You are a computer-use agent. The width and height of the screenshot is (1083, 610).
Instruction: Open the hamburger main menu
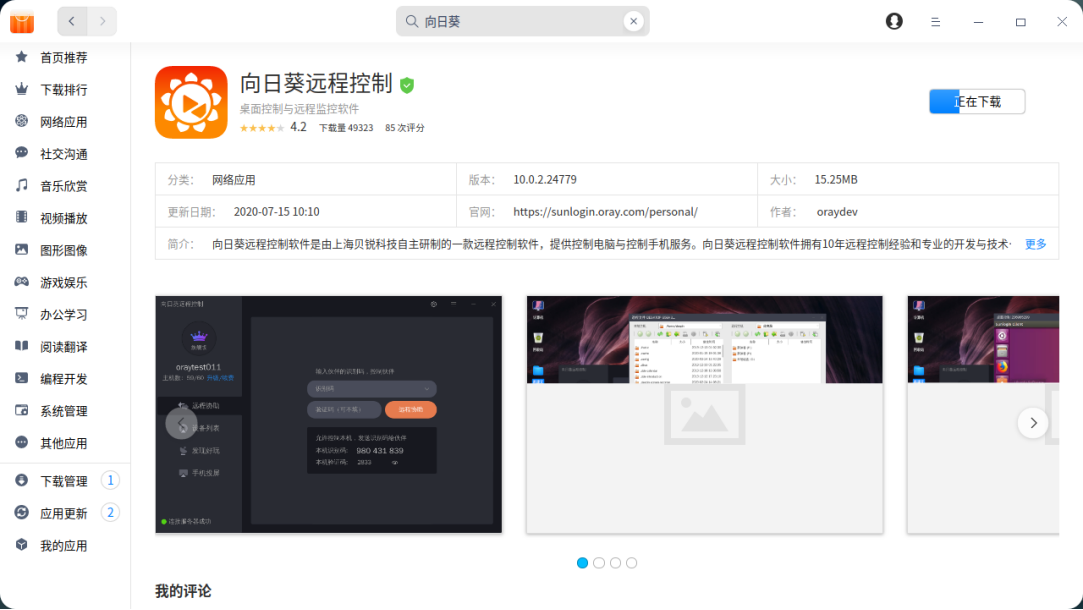pos(935,22)
